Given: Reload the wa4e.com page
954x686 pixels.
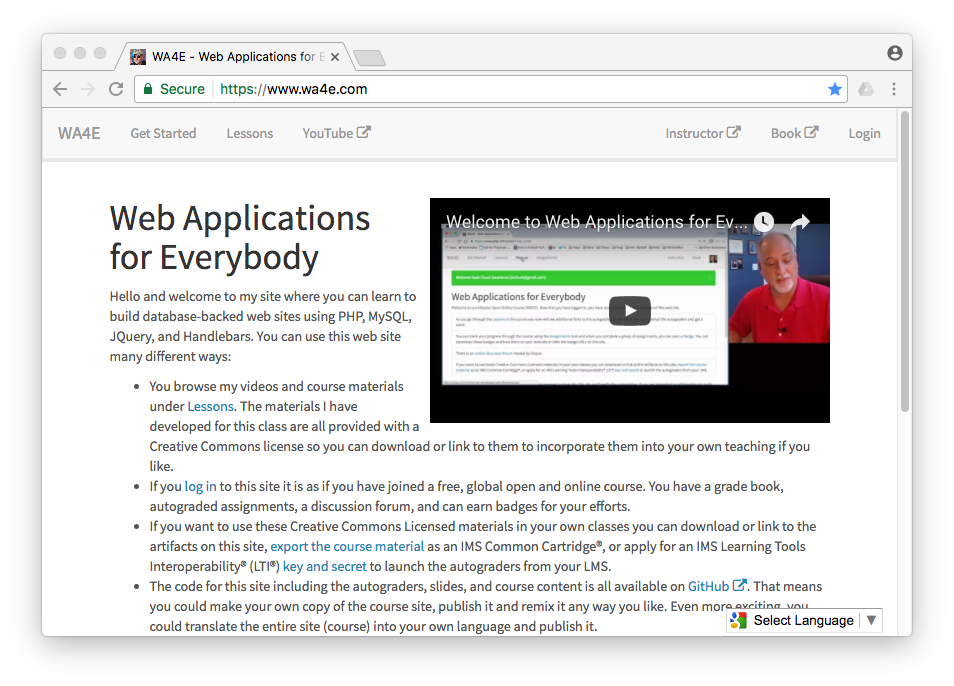Looking at the screenshot, I should coord(116,89).
